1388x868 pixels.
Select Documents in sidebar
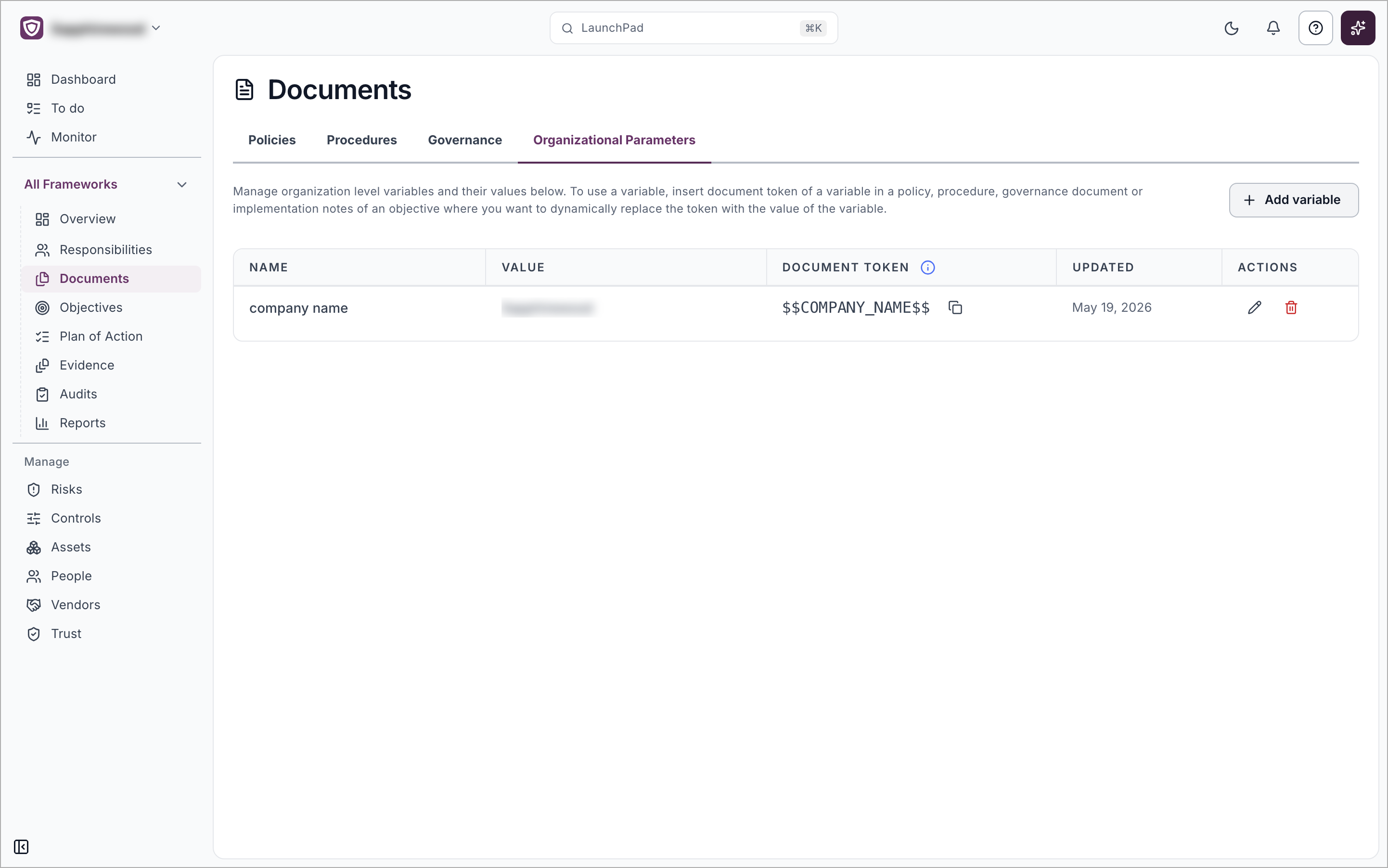pyautogui.click(x=111, y=279)
